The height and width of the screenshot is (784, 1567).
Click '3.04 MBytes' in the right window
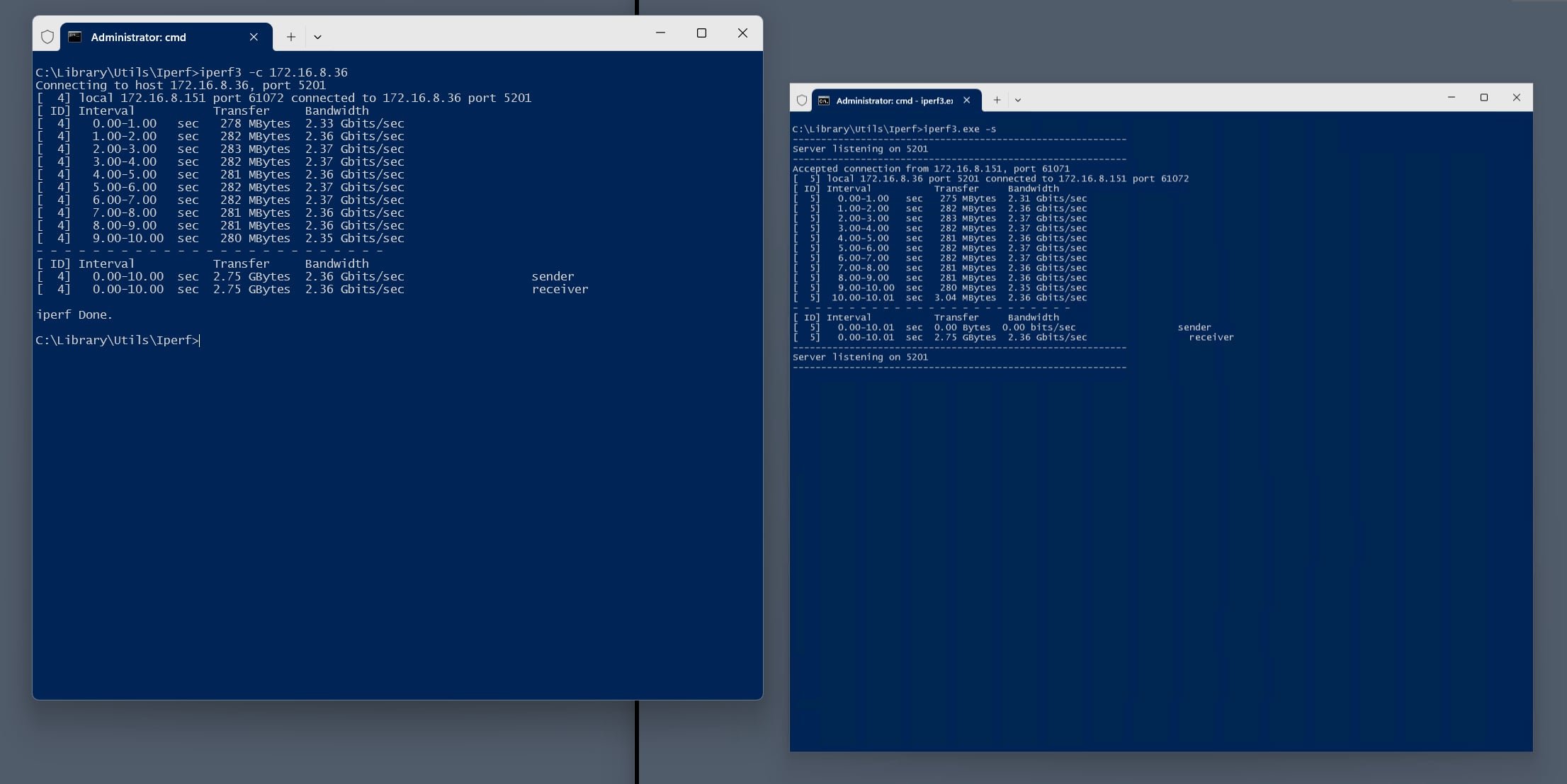click(x=965, y=297)
